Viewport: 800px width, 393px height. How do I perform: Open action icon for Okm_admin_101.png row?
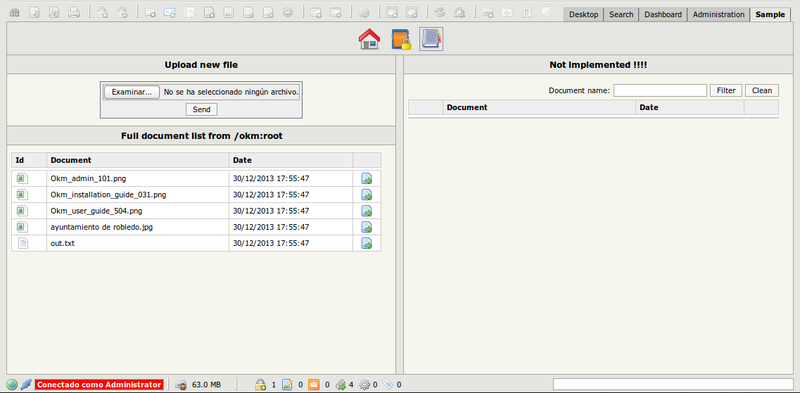[x=367, y=179]
